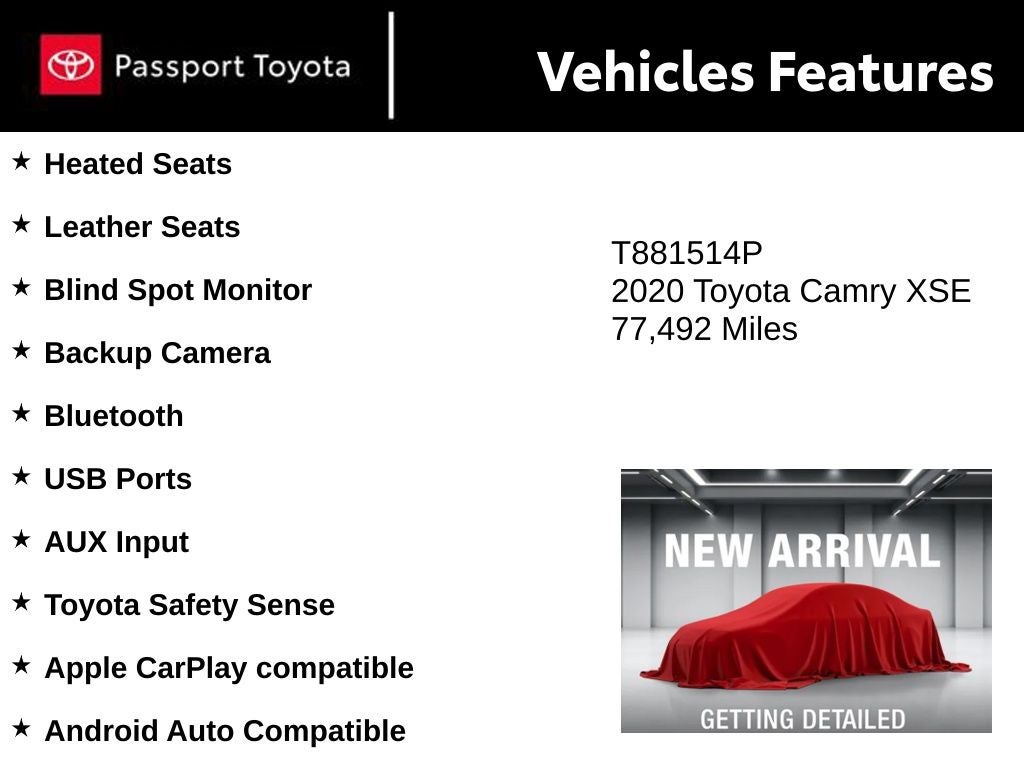Viewport: 1024px width, 768px height.
Task: Select the star next to Toyota Safety Sense
Action: (21, 602)
